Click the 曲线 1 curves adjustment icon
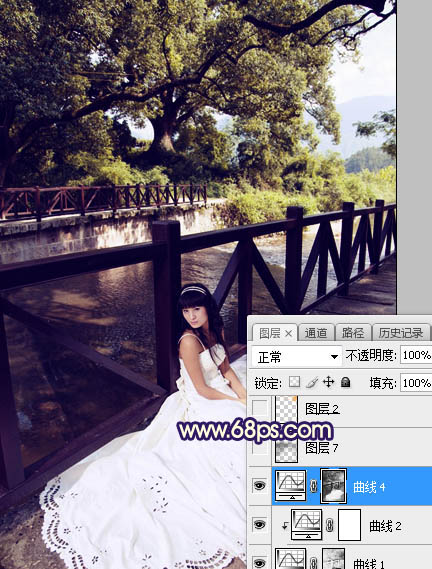432x569 pixels. click(x=291, y=558)
